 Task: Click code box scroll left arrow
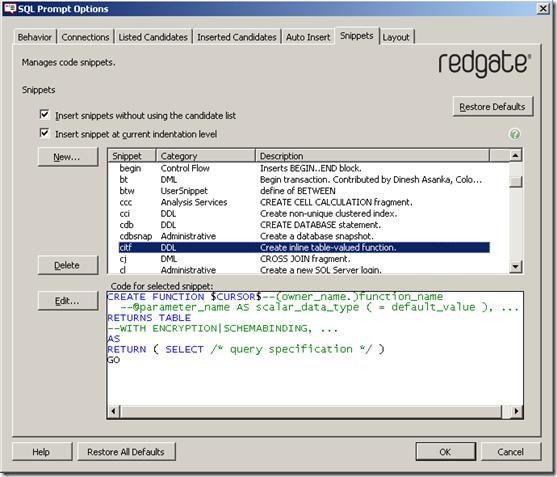click(113, 411)
